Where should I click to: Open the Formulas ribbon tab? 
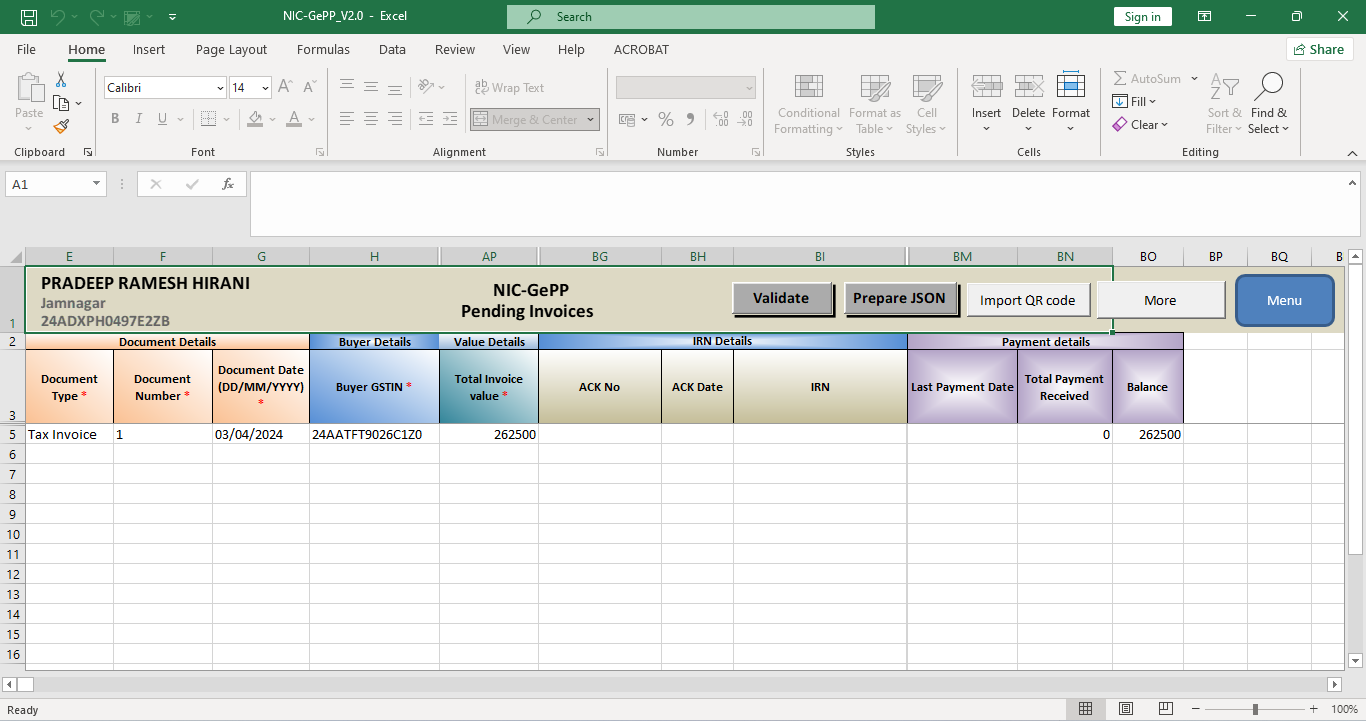coord(323,49)
